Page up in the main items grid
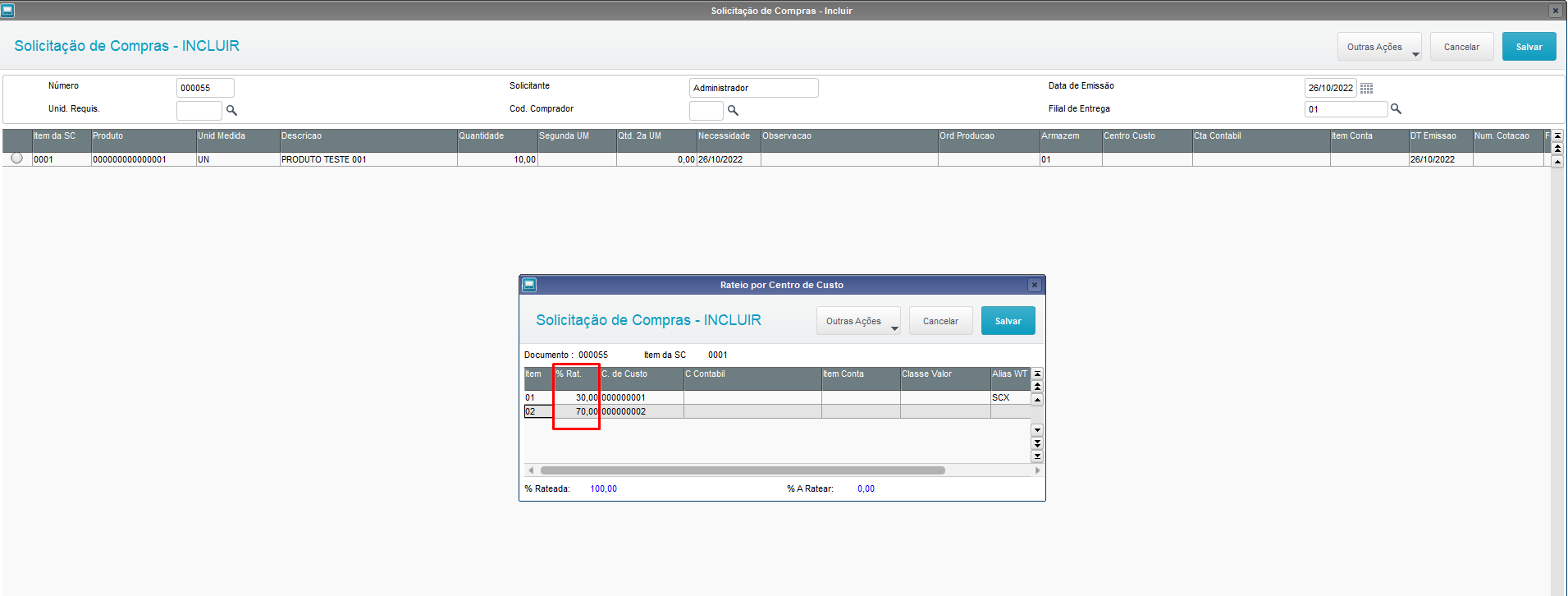Image resolution: width=1568 pixels, height=596 pixels. pos(1557,149)
